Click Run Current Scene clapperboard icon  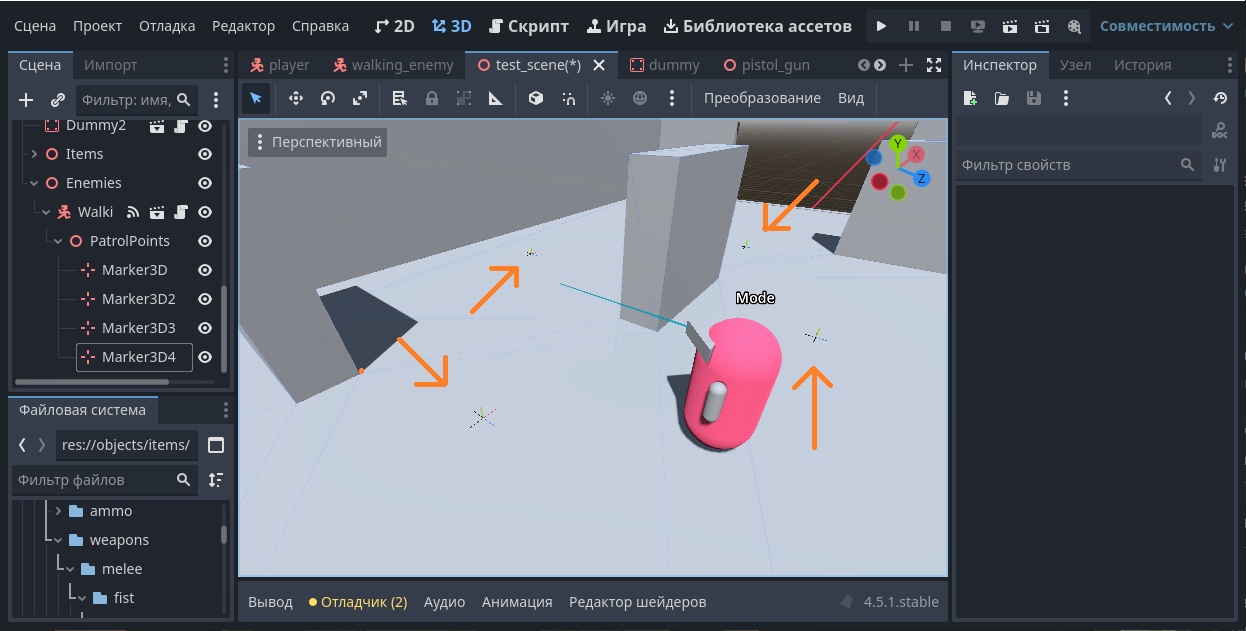[1010, 26]
